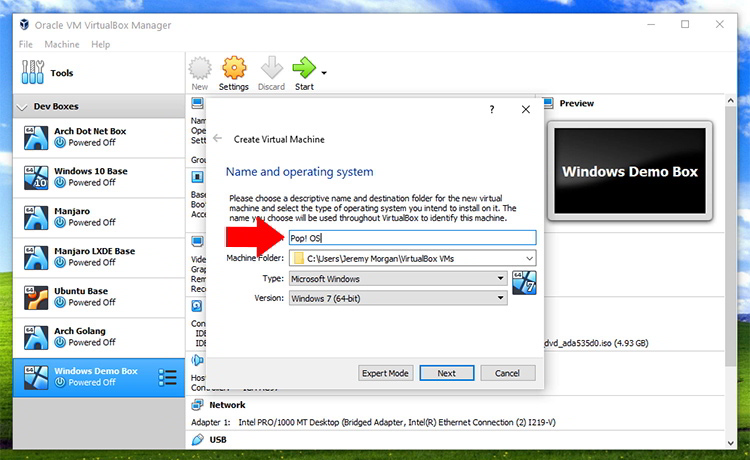This screenshot has width=750, height=460.
Task: Click the details pane scrollbar down arrow
Action: coord(730,443)
